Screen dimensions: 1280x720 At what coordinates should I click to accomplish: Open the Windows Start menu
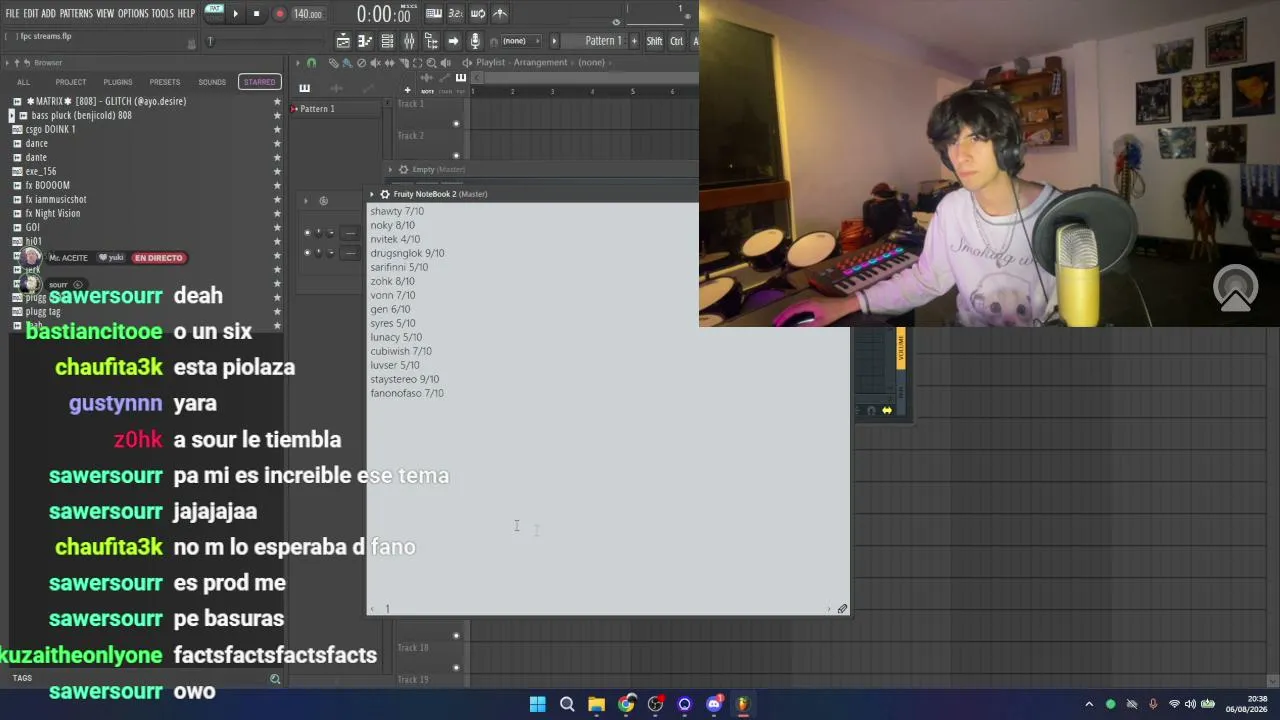point(538,704)
